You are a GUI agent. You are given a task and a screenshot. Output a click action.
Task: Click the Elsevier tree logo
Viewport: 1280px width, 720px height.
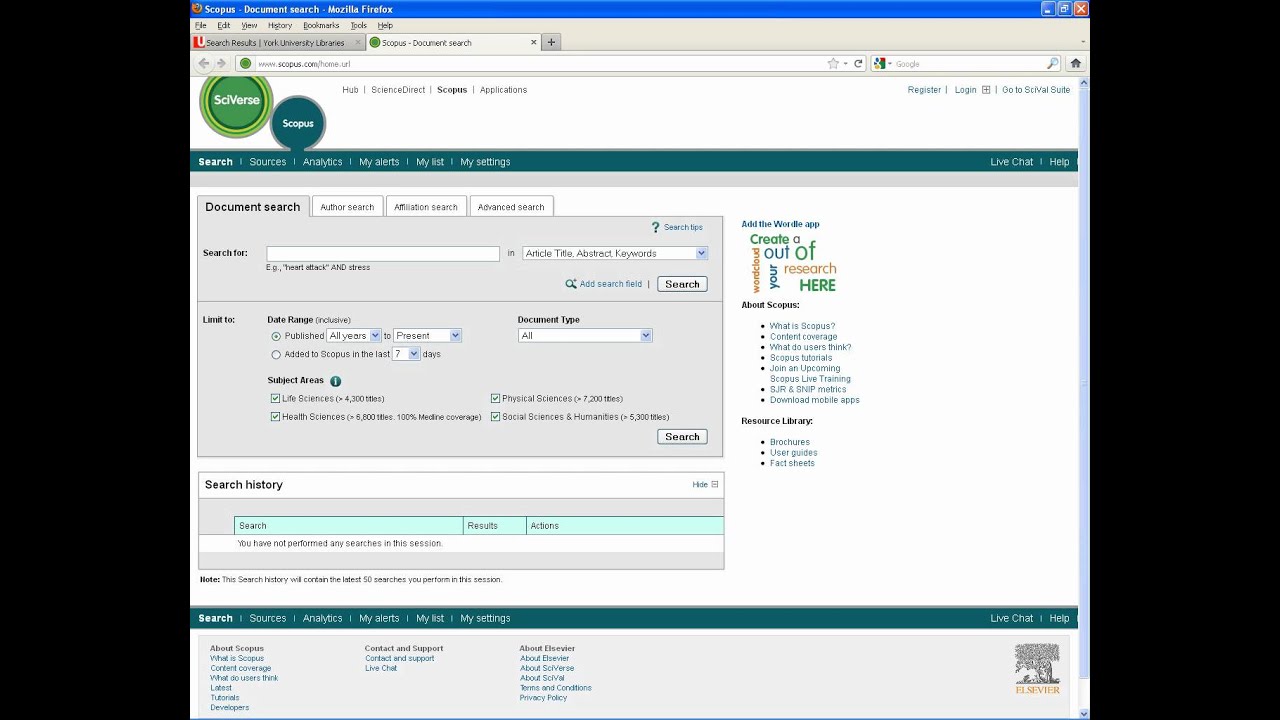pos(1037,669)
